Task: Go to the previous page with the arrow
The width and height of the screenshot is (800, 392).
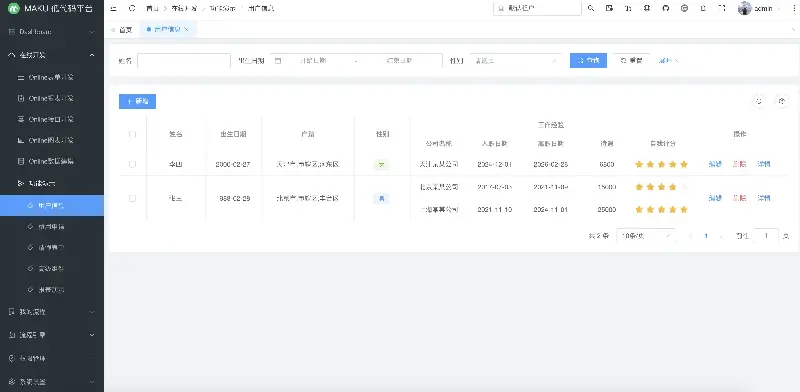Action: pyautogui.click(x=691, y=236)
